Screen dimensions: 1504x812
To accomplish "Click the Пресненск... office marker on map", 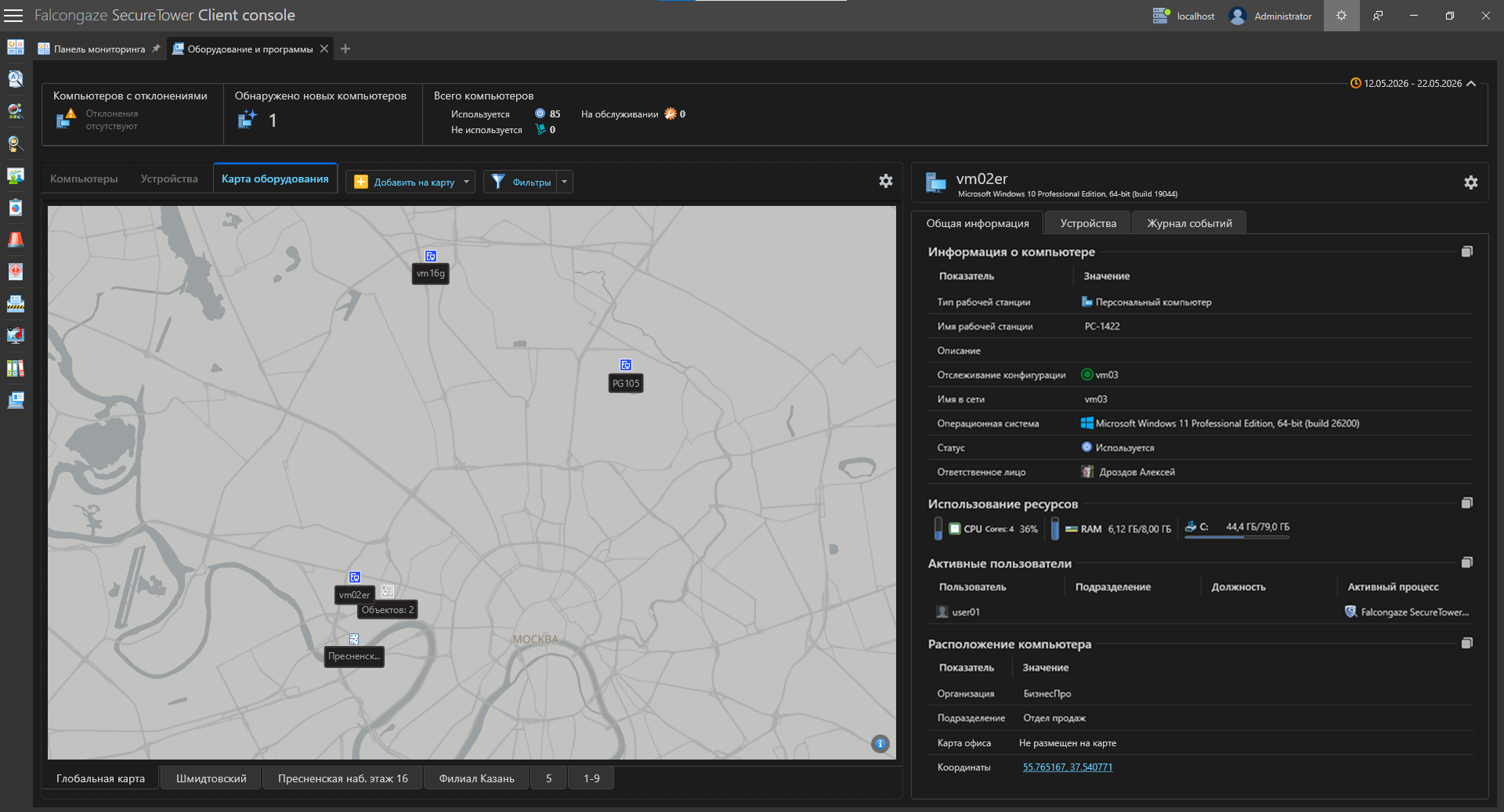I will (x=354, y=639).
